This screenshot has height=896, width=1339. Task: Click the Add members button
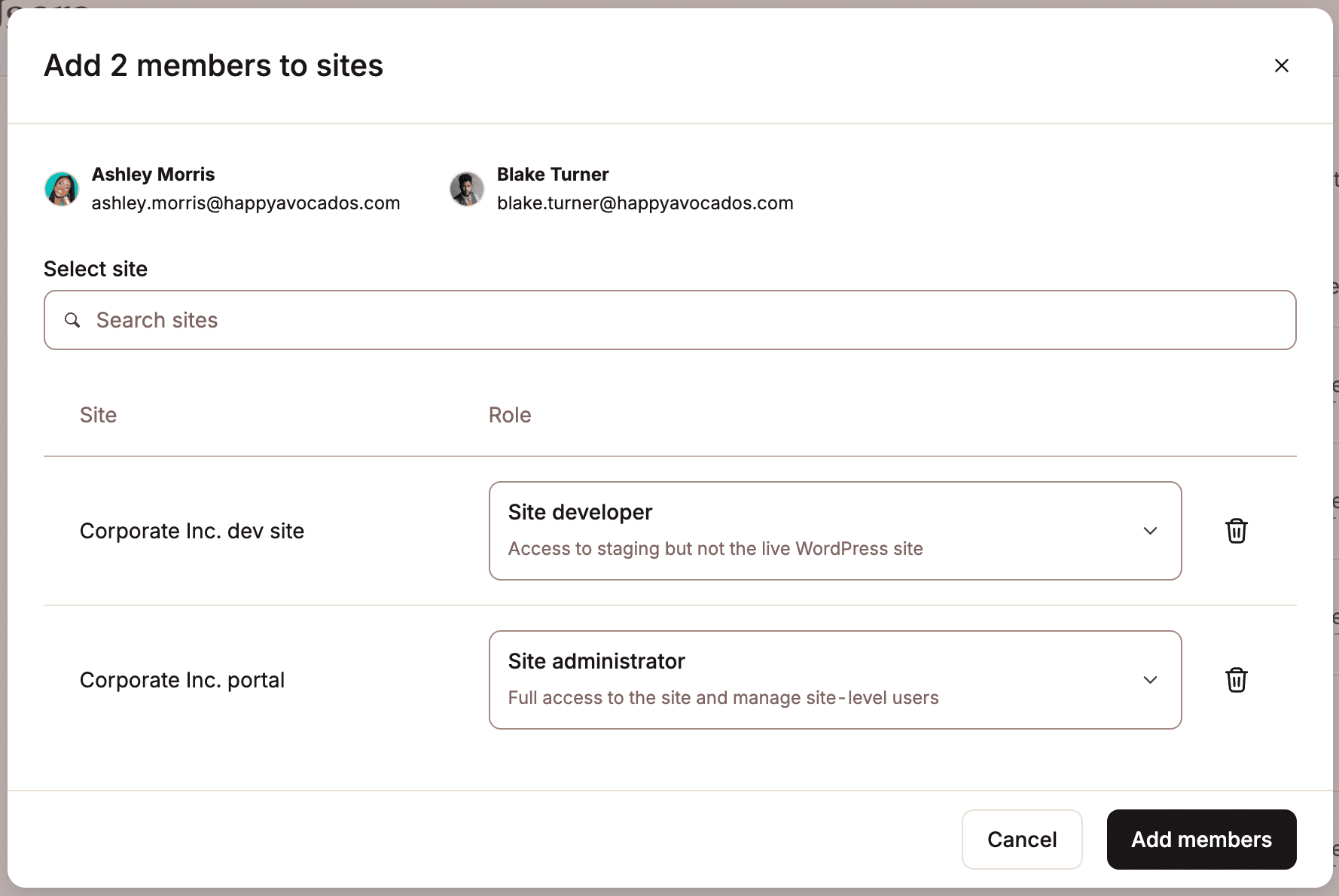pyautogui.click(x=1201, y=840)
